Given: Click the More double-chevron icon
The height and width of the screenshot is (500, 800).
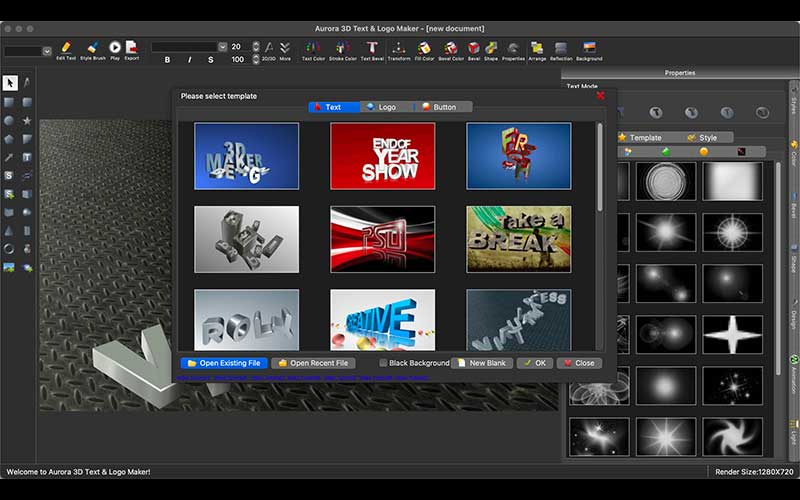Looking at the screenshot, I should [285, 51].
